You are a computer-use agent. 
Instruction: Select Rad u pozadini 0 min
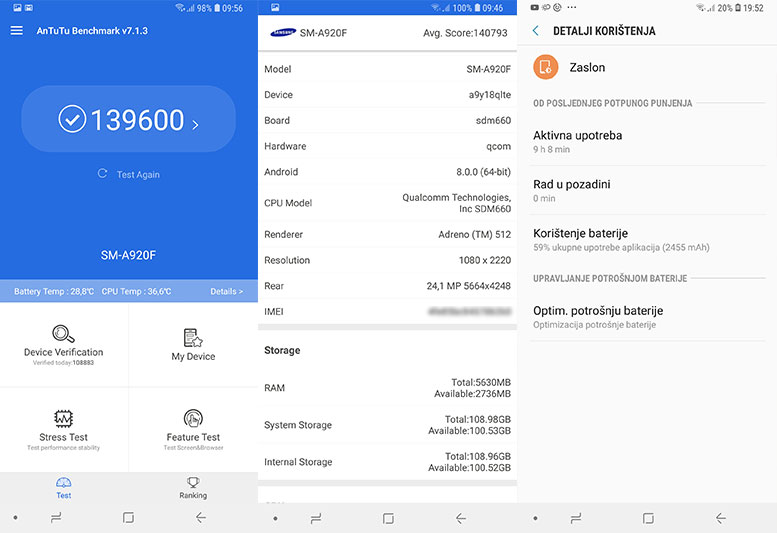647,191
